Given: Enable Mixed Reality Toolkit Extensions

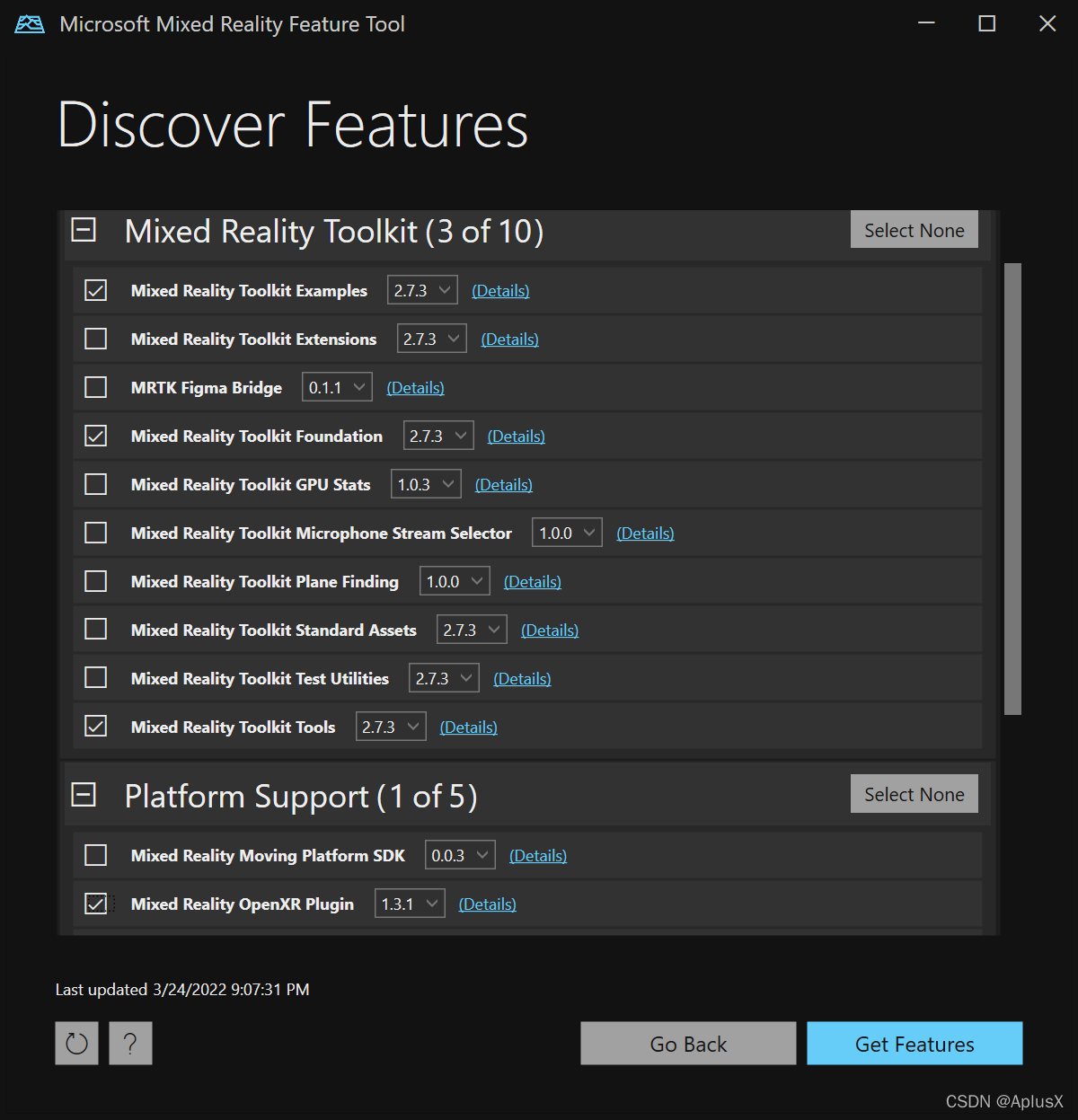Looking at the screenshot, I should point(95,338).
